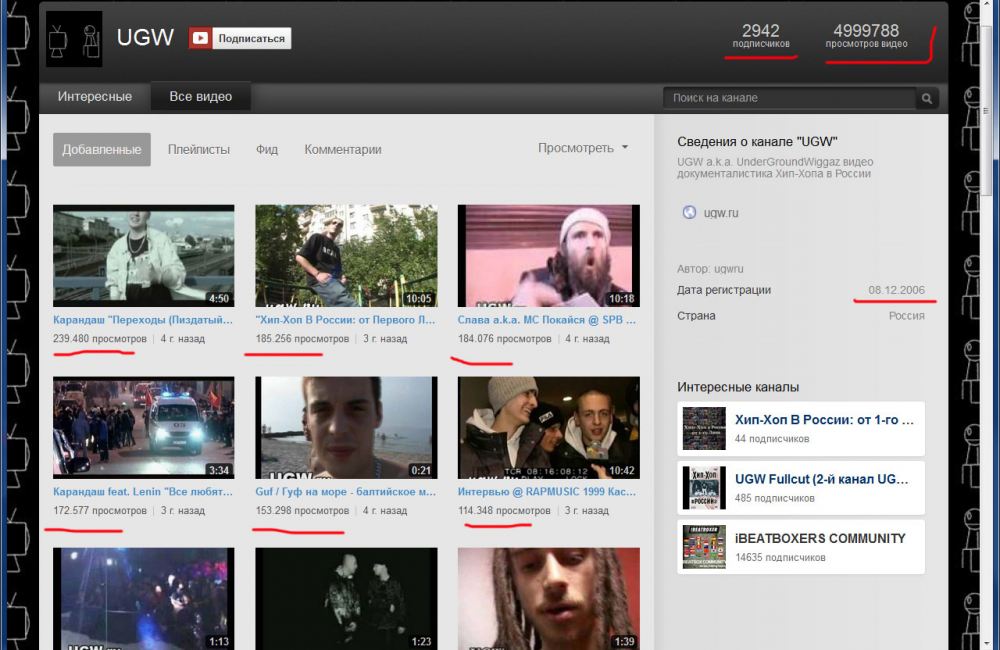Play the 0:21 video thumbnail

(x=346, y=427)
